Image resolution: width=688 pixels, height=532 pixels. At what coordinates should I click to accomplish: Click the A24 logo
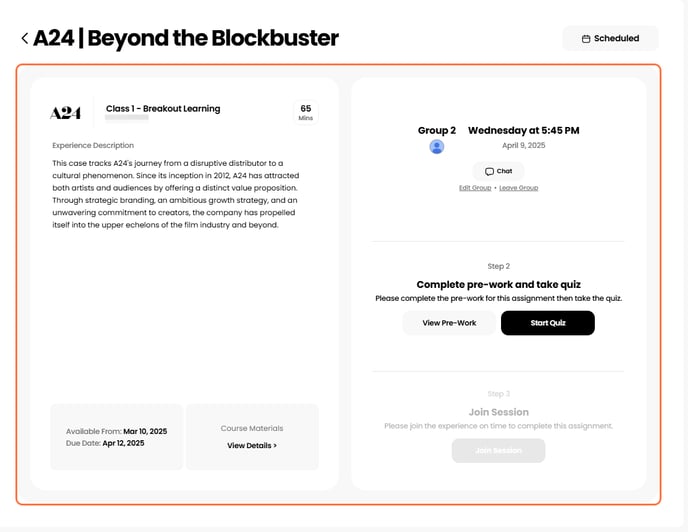coord(65,113)
